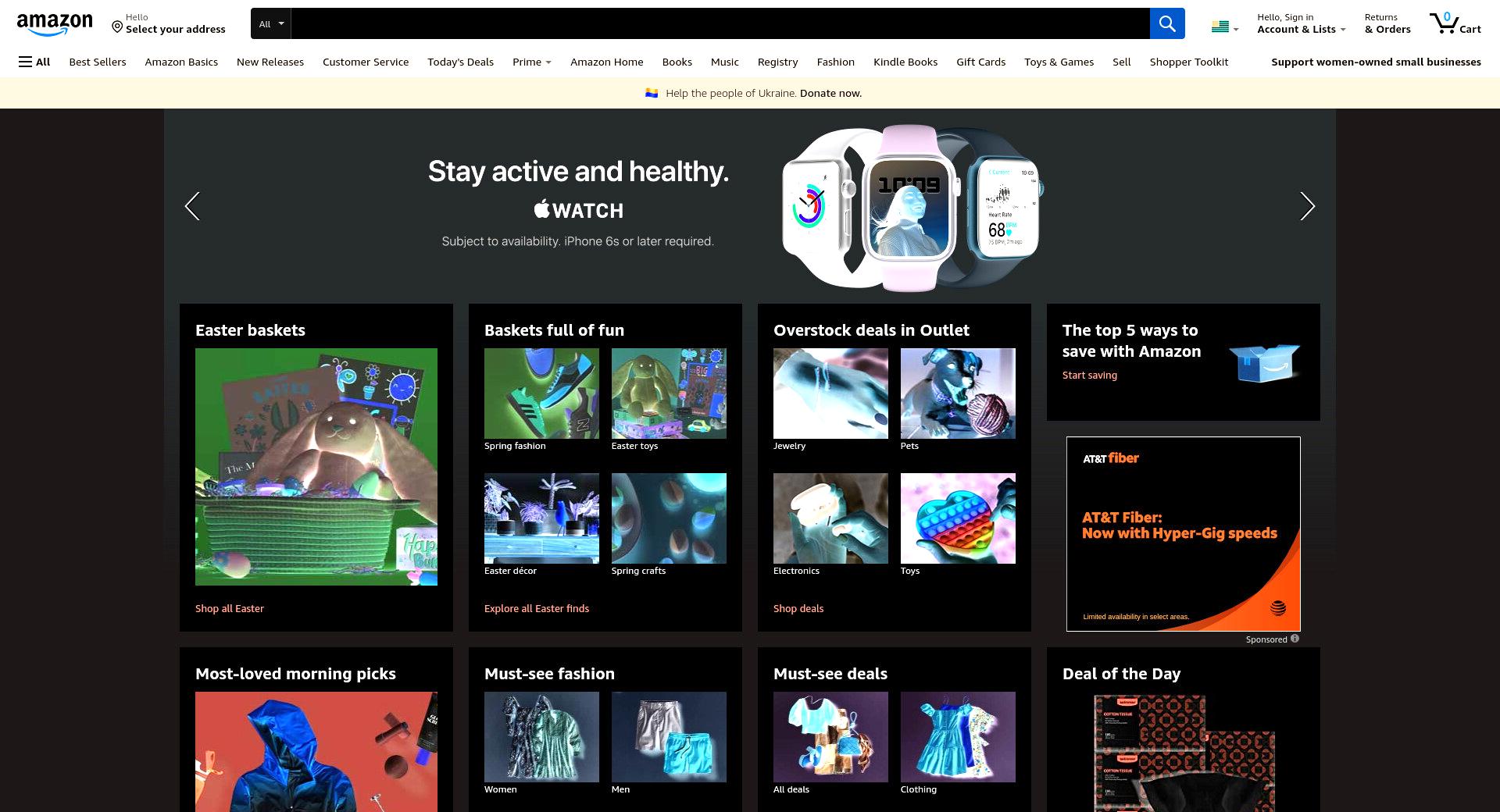Open the All deals thumbnail
This screenshot has width=1500, height=812.
coord(830,737)
